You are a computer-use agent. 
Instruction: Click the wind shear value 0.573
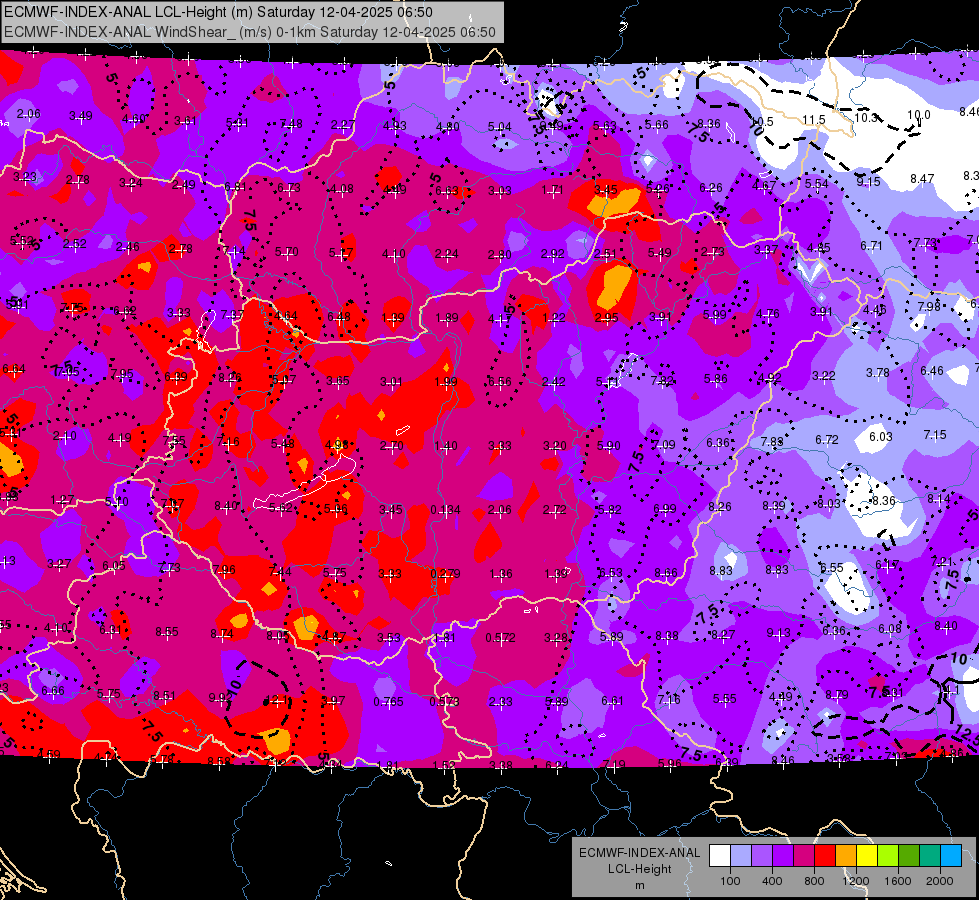tap(444, 701)
